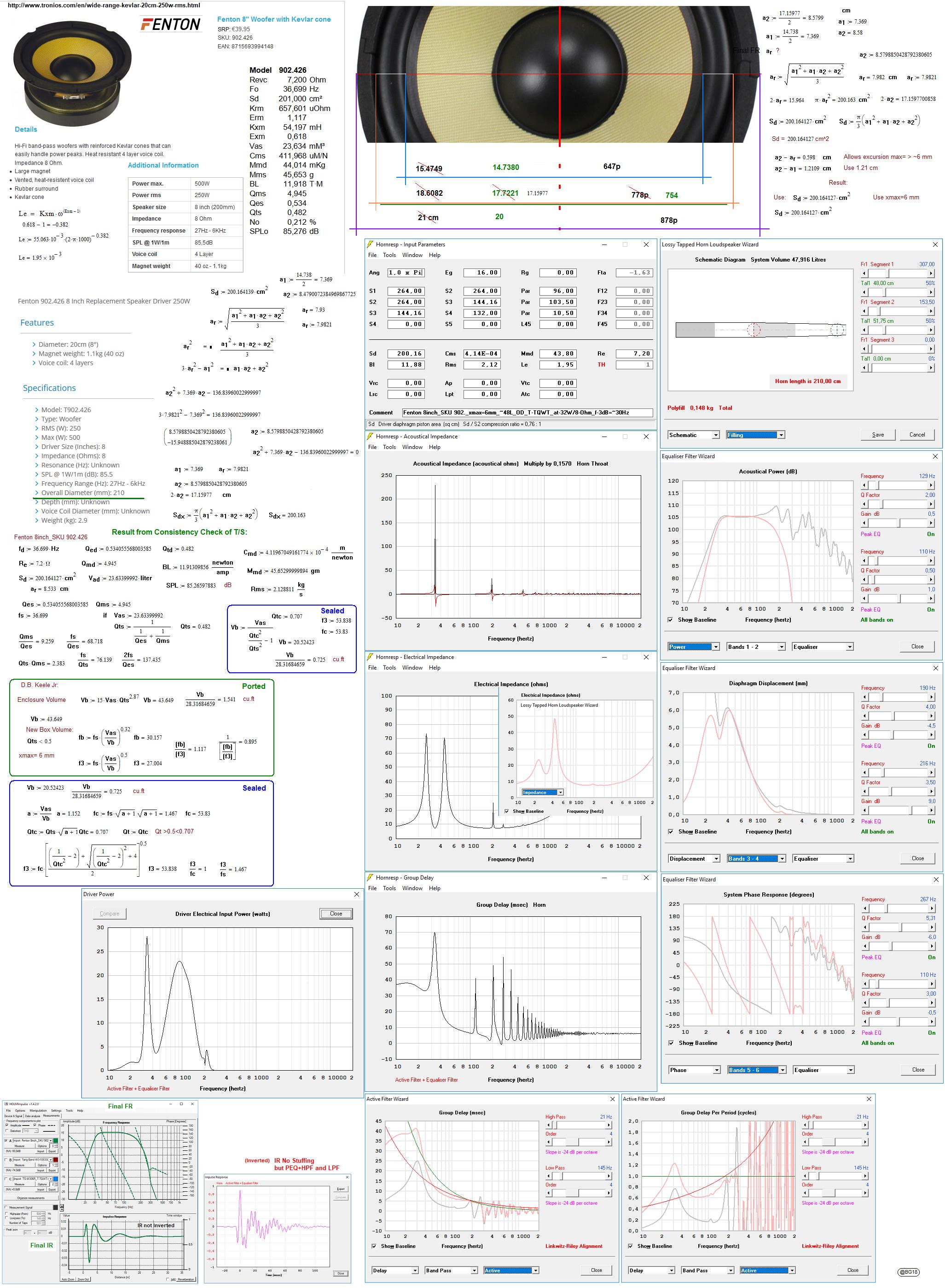
Task: Open the Phase dropdown
Action: click(x=695, y=1069)
